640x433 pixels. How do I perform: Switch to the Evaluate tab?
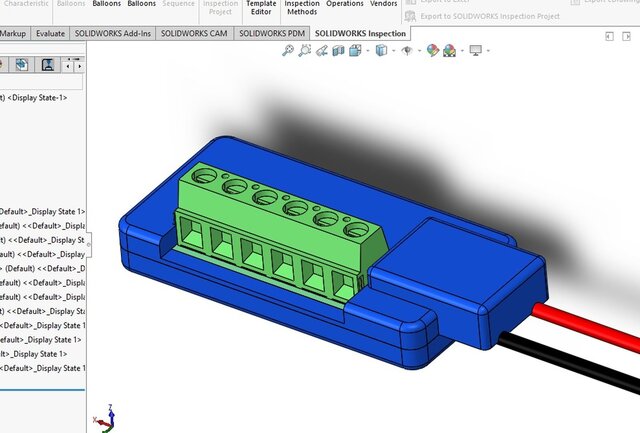tap(50, 33)
